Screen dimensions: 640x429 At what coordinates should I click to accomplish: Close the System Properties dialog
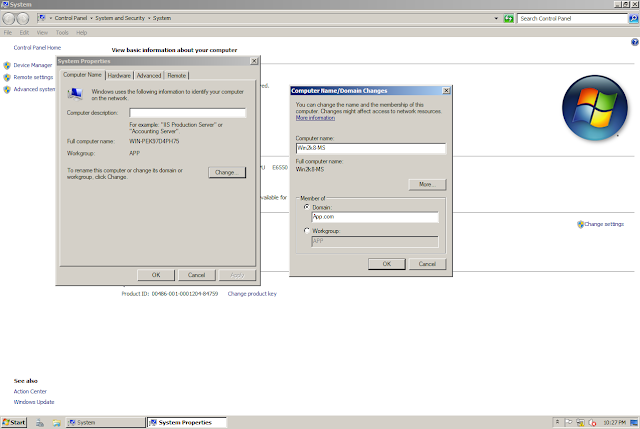coord(254,61)
